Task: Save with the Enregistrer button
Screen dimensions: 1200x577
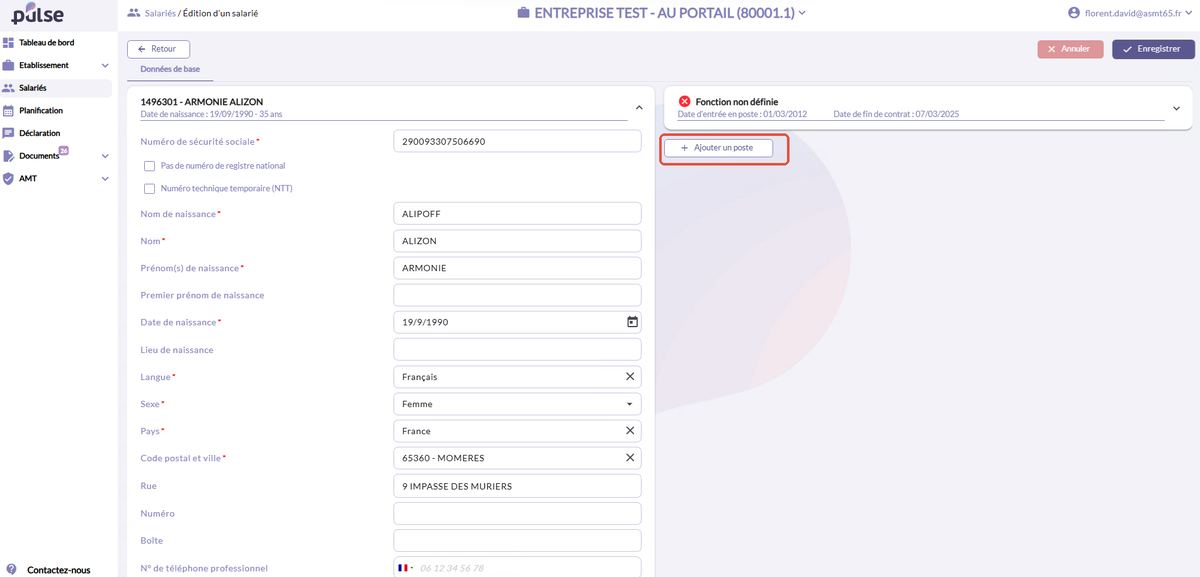Action: pos(1153,49)
